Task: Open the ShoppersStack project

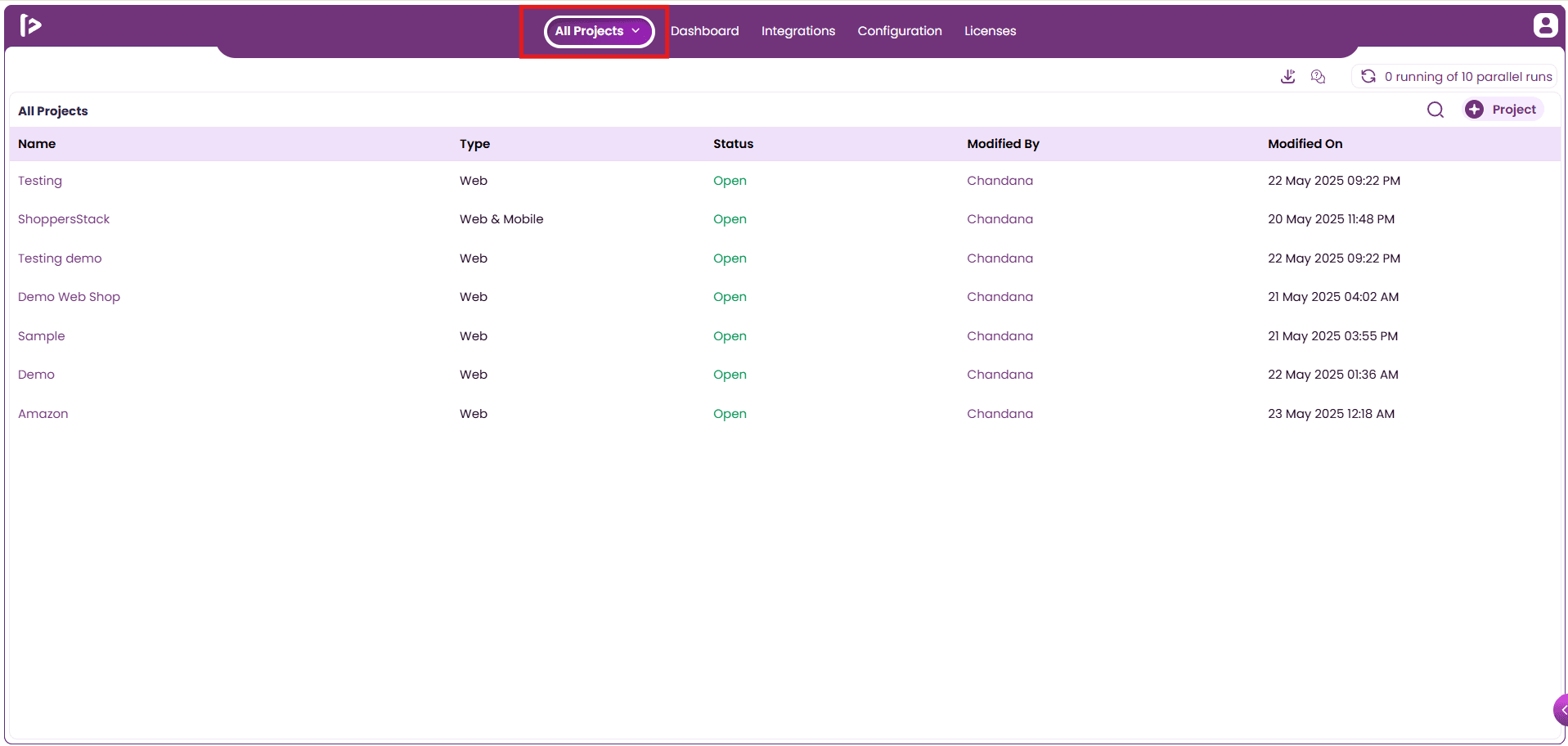Action: (64, 219)
